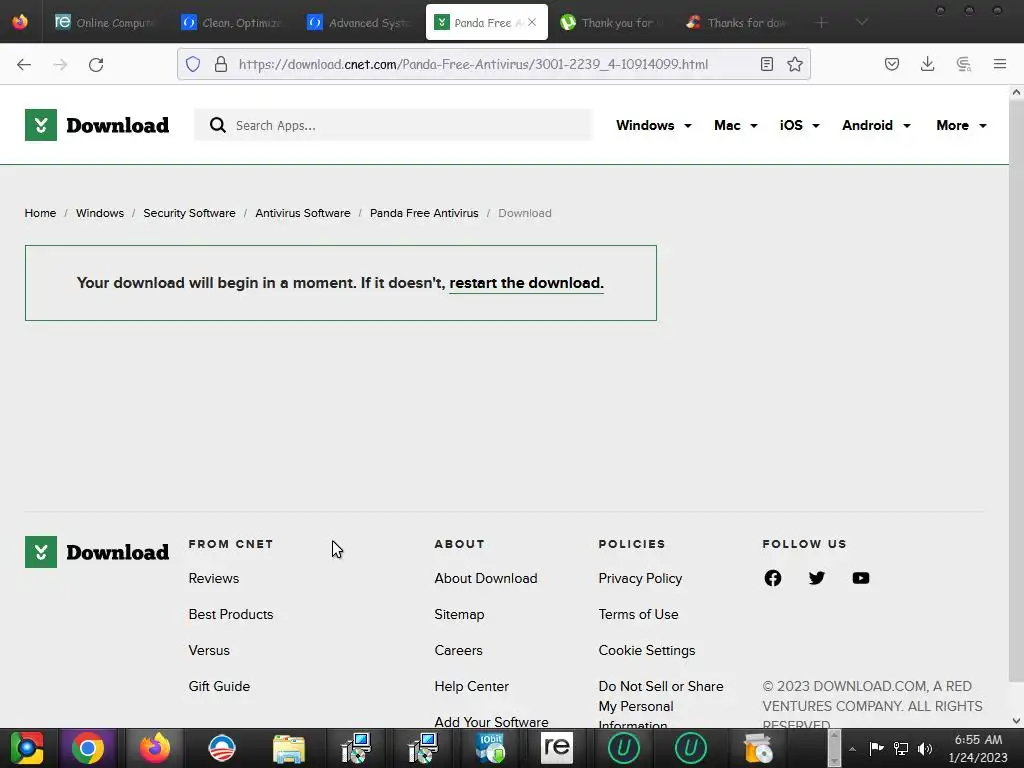This screenshot has height=768, width=1024.
Task: Go to Home breadcrumb
Action: tap(40, 213)
